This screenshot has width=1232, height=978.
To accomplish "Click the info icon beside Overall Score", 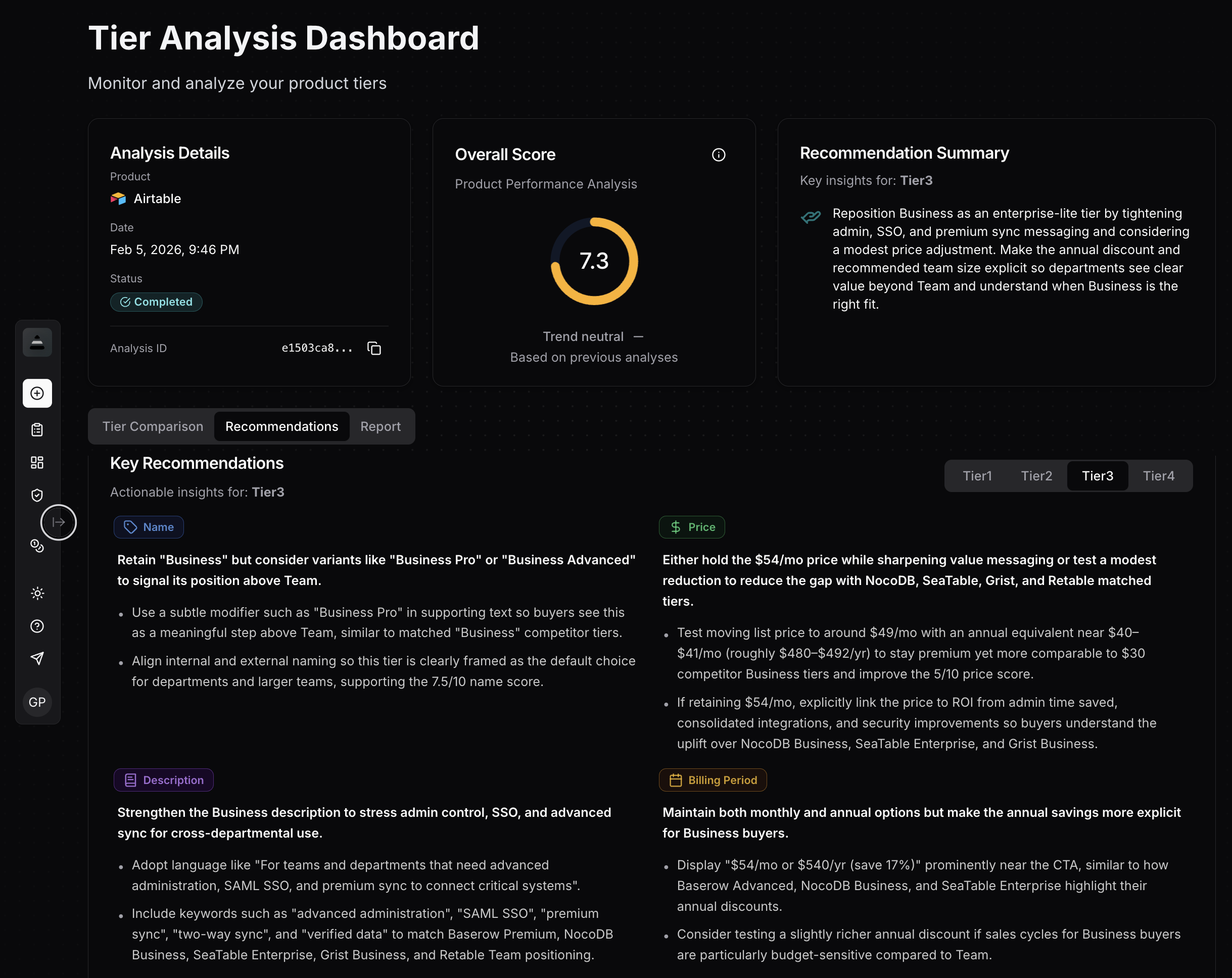I will (719, 154).
